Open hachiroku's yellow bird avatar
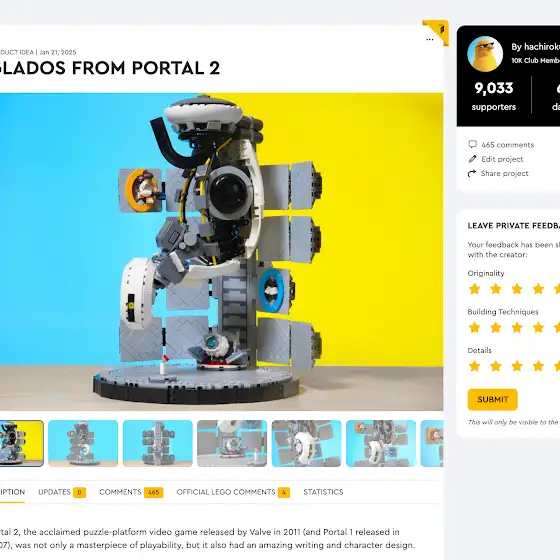Viewport: 560px width, 560px height. (485, 54)
